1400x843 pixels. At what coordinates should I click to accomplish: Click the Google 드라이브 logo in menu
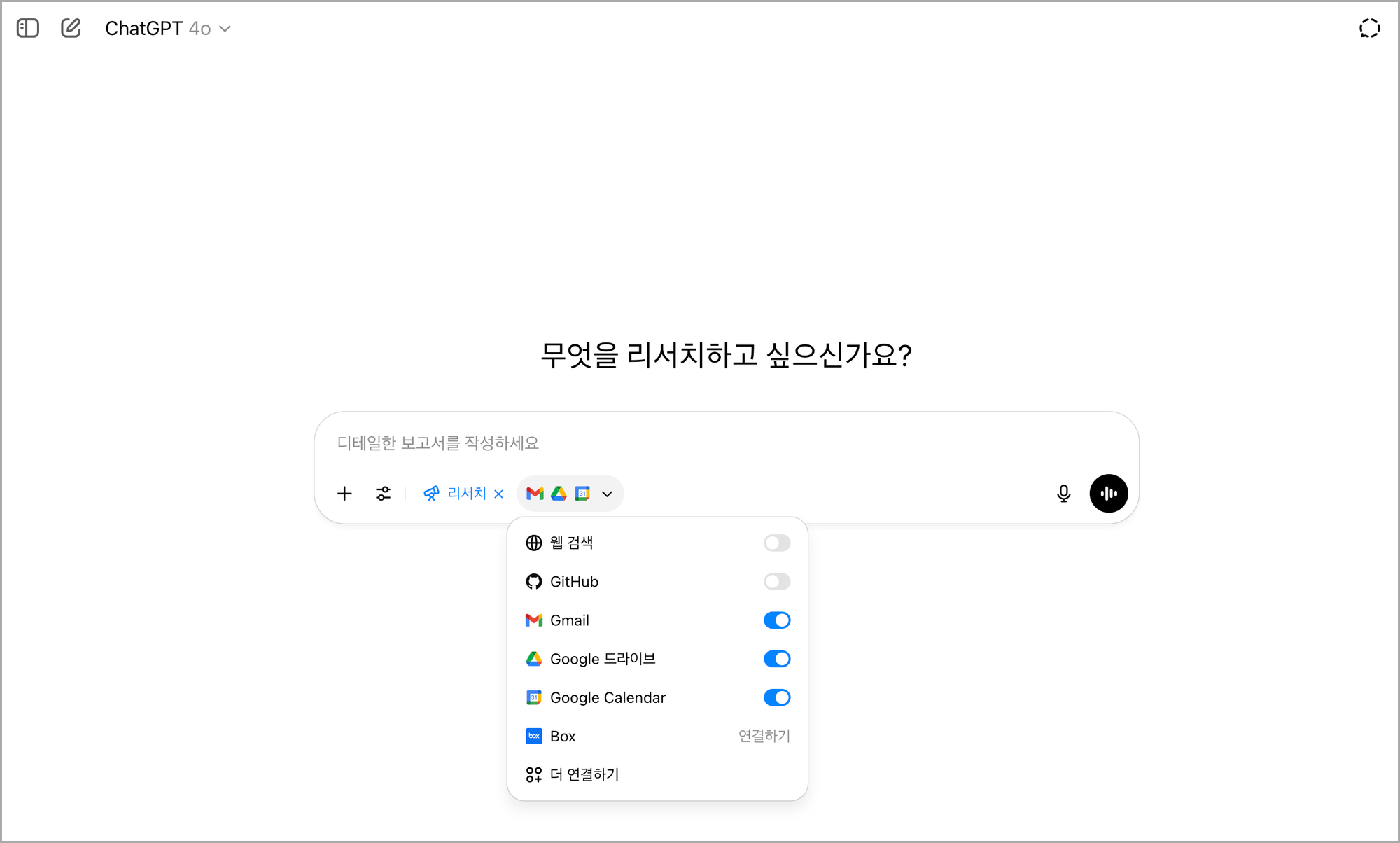[x=534, y=659]
